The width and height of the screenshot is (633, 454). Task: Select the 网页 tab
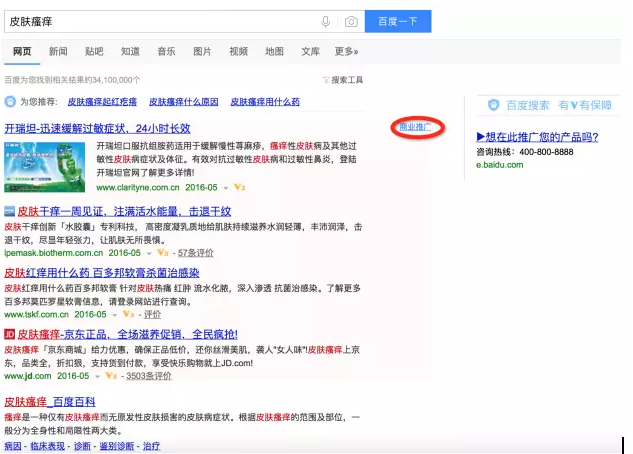point(22,51)
